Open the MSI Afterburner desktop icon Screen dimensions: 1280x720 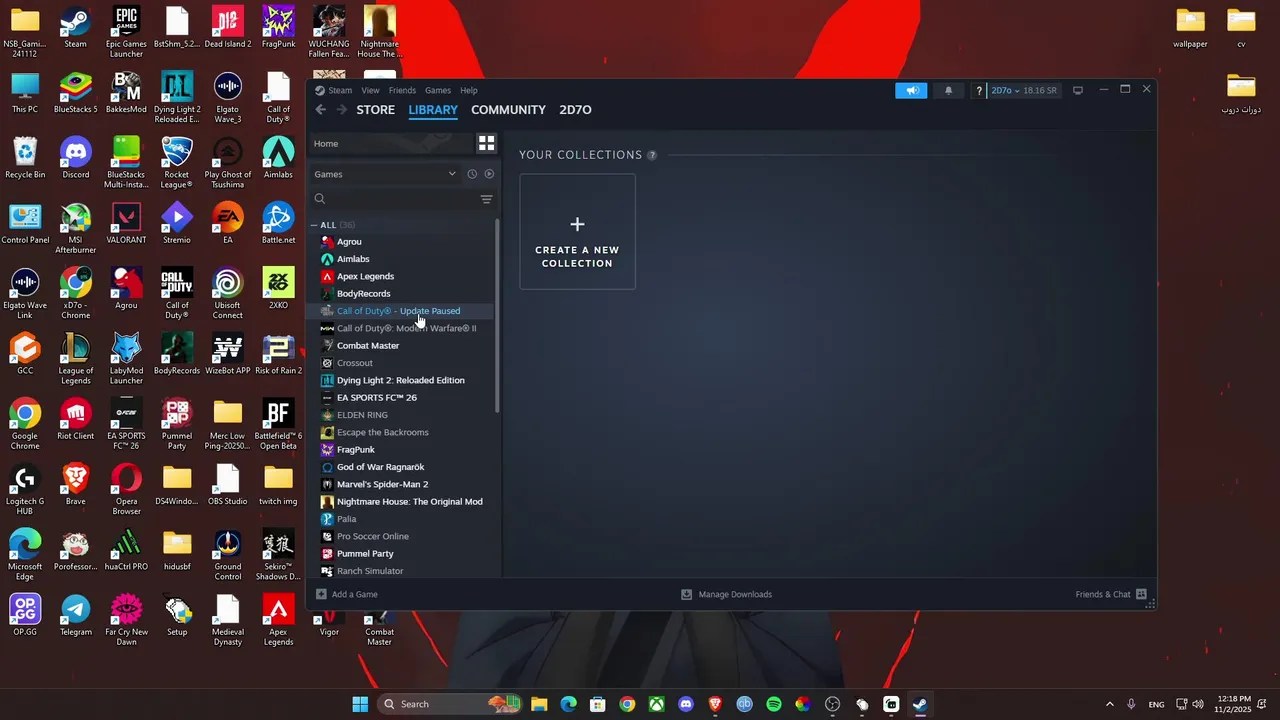76,228
